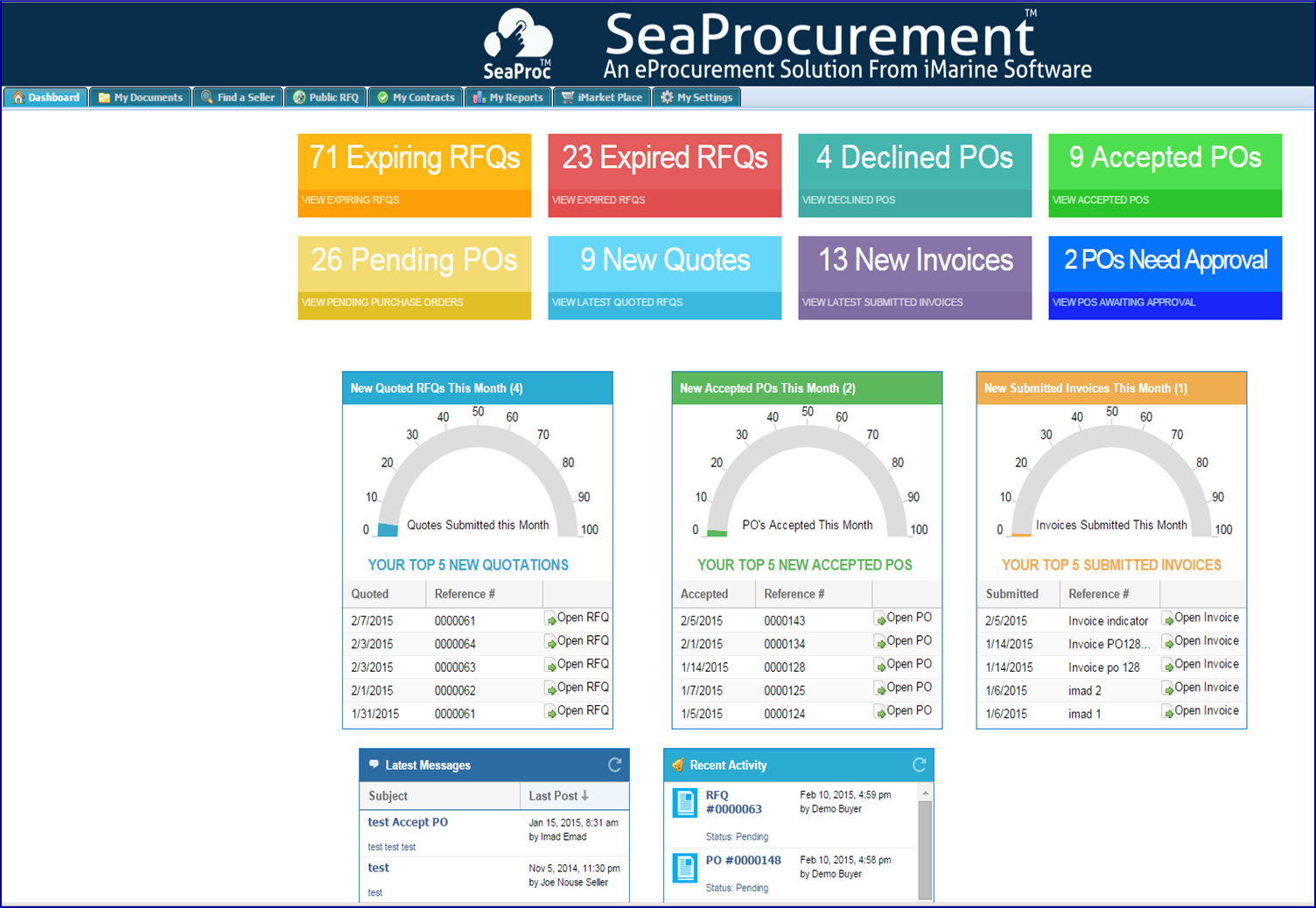Open the Dashboard tab
This screenshot has width=1316, height=908.
pyautogui.click(x=46, y=97)
